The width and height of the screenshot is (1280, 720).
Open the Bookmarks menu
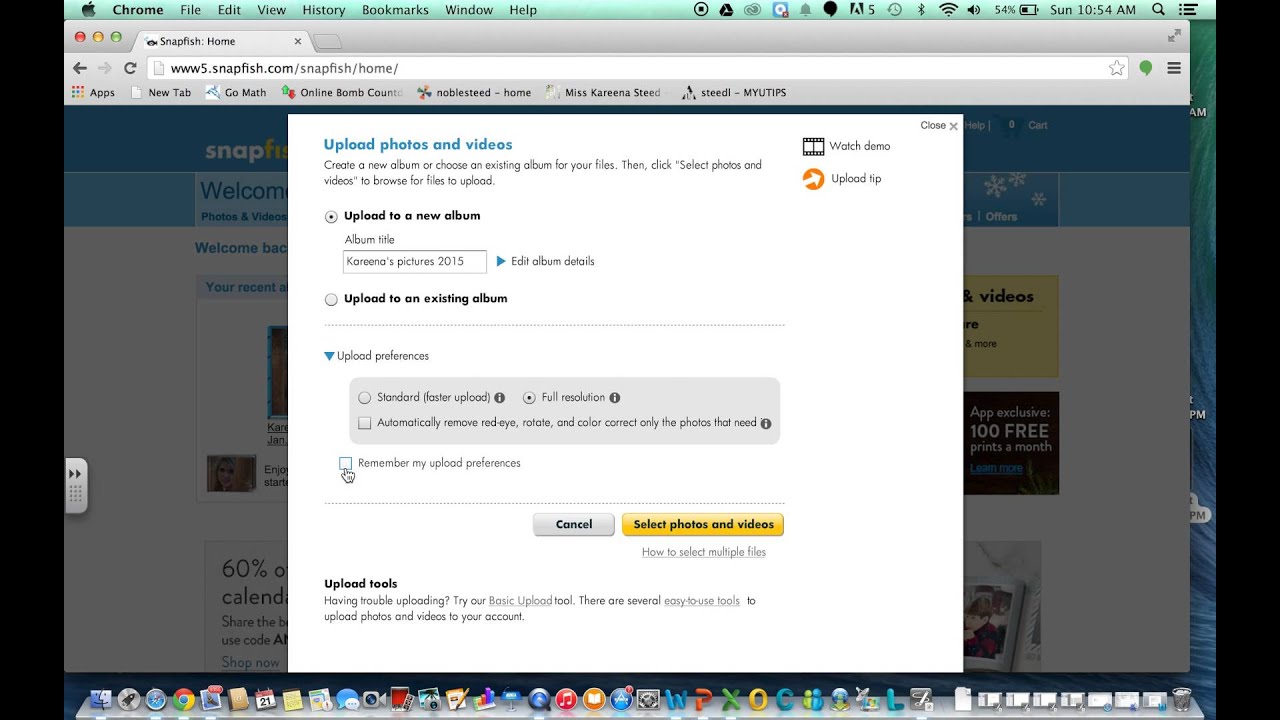pyautogui.click(x=394, y=10)
